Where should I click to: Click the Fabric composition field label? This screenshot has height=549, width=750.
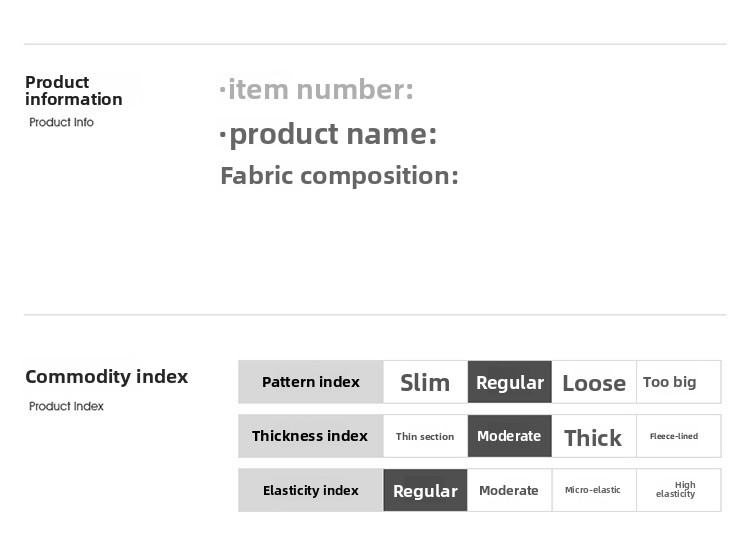tap(339, 176)
